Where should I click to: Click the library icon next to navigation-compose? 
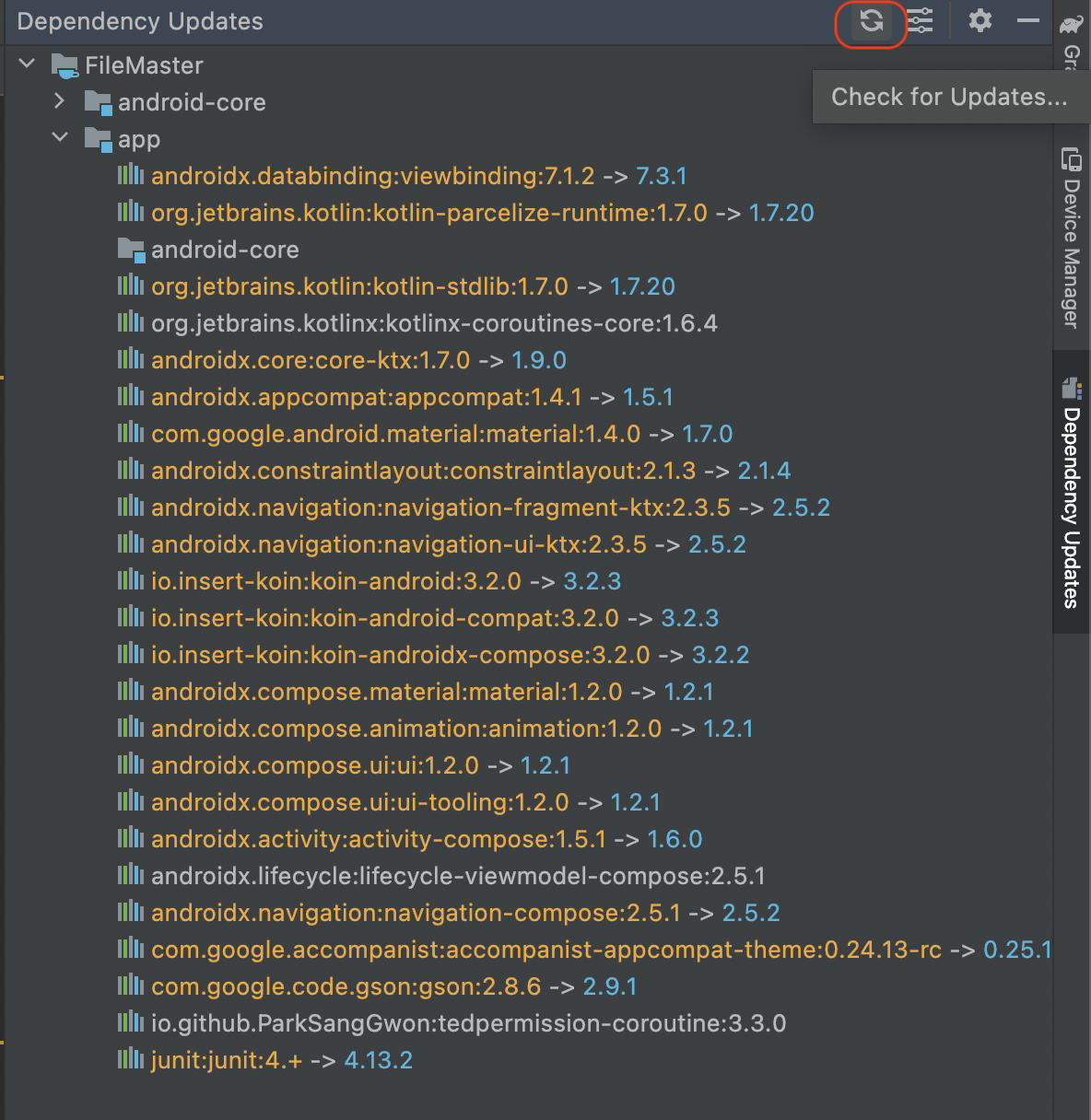131,912
